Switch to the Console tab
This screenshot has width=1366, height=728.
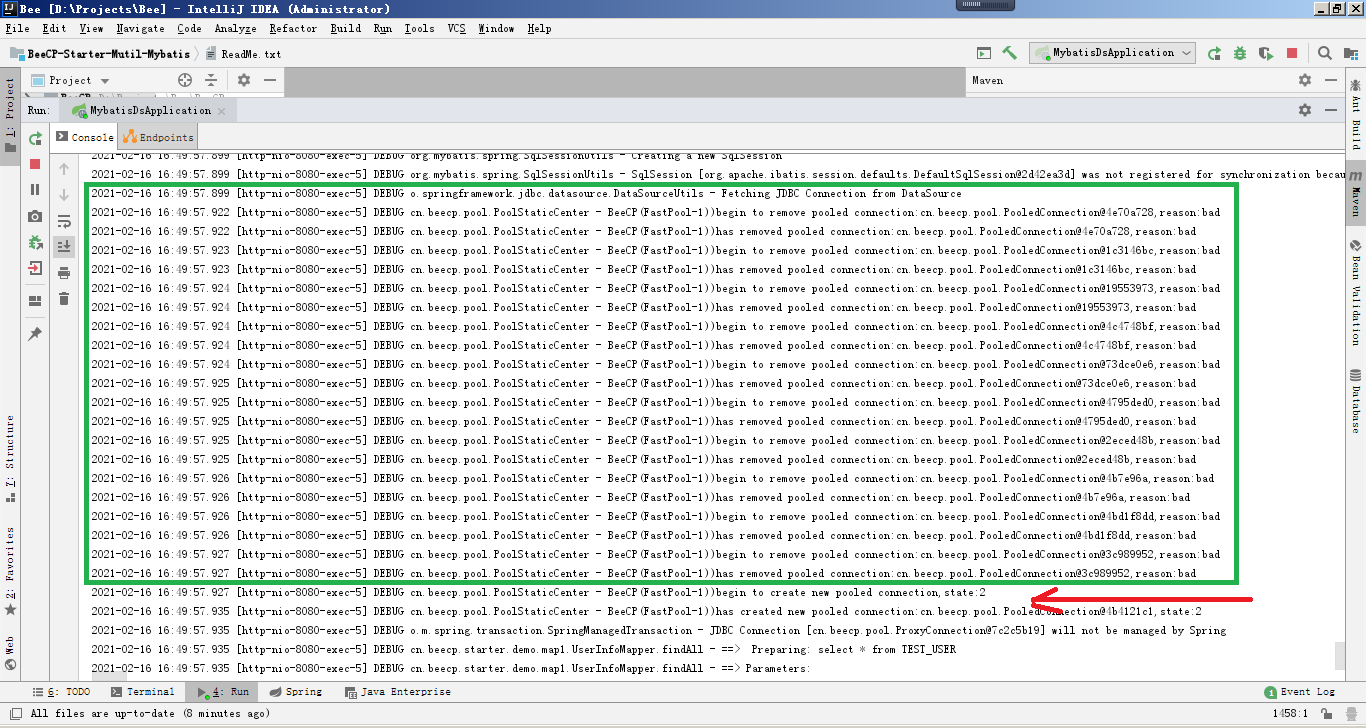click(85, 137)
